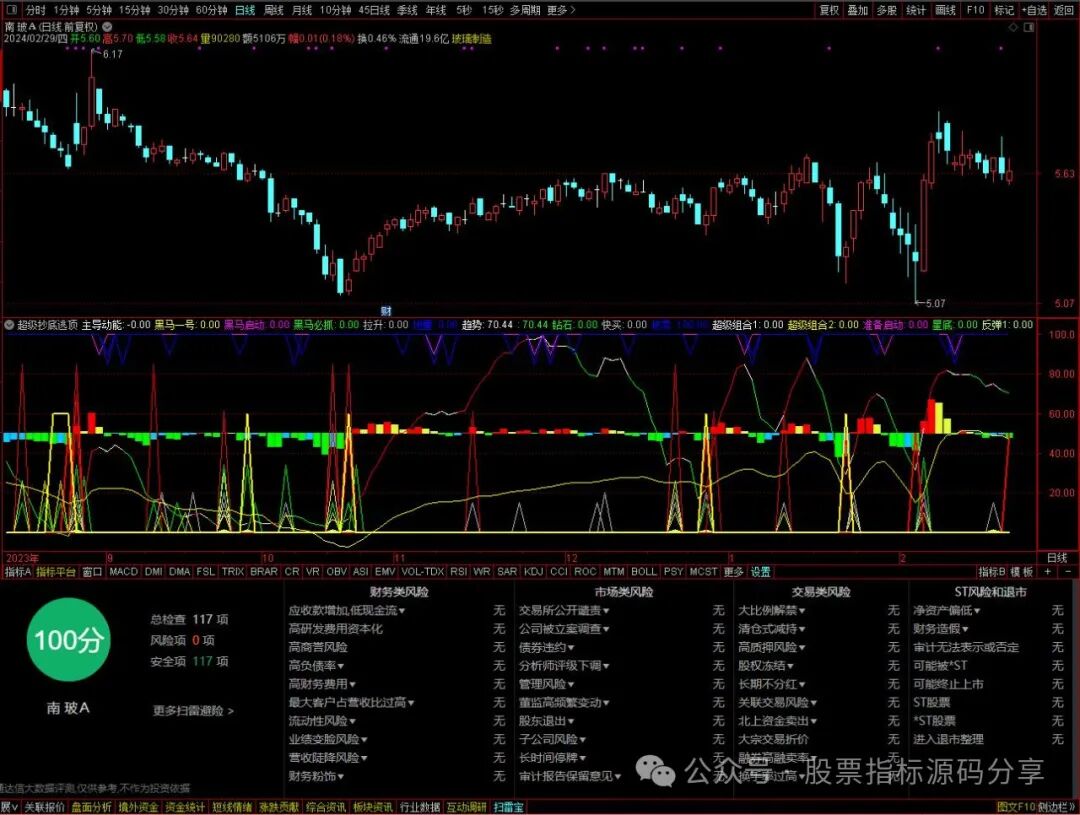Select the 周线 period

[x=273, y=10]
